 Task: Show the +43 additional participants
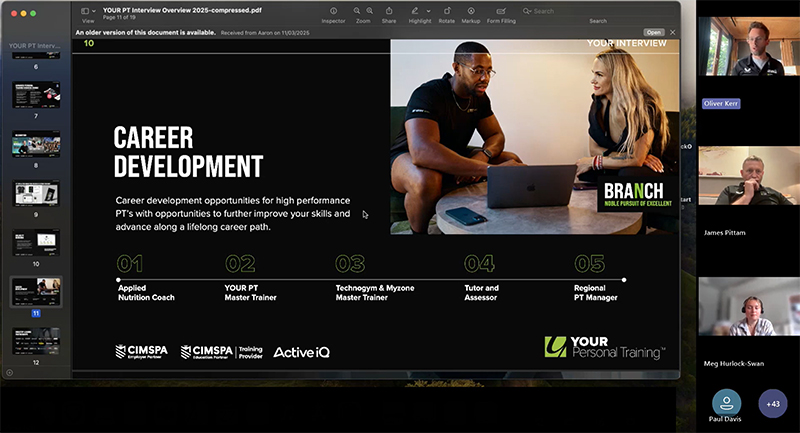(772, 405)
